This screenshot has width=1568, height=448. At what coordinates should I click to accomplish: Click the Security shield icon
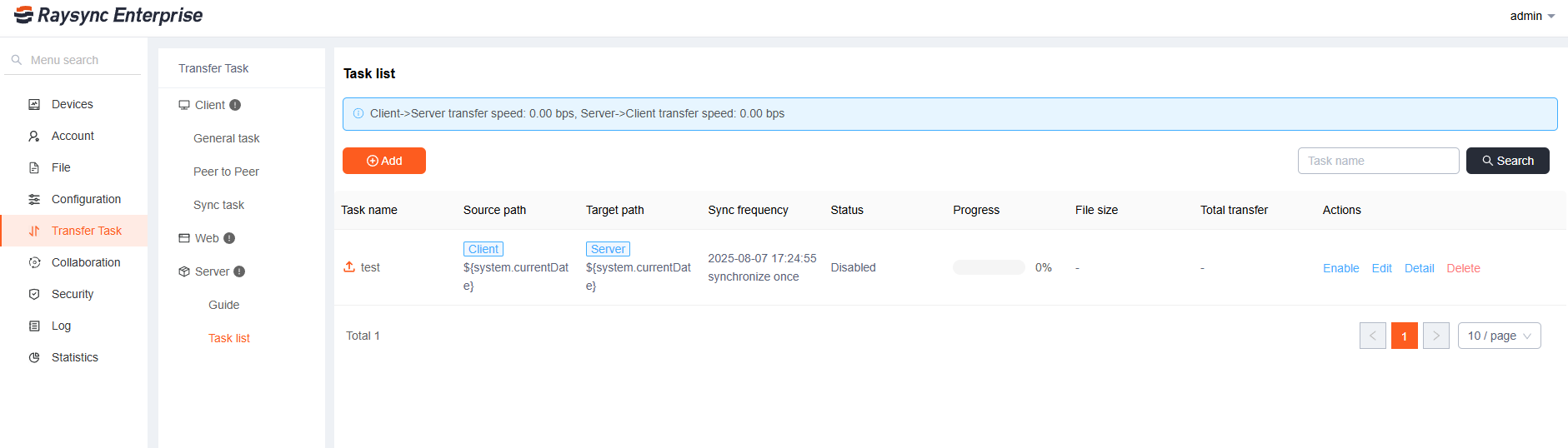click(34, 294)
